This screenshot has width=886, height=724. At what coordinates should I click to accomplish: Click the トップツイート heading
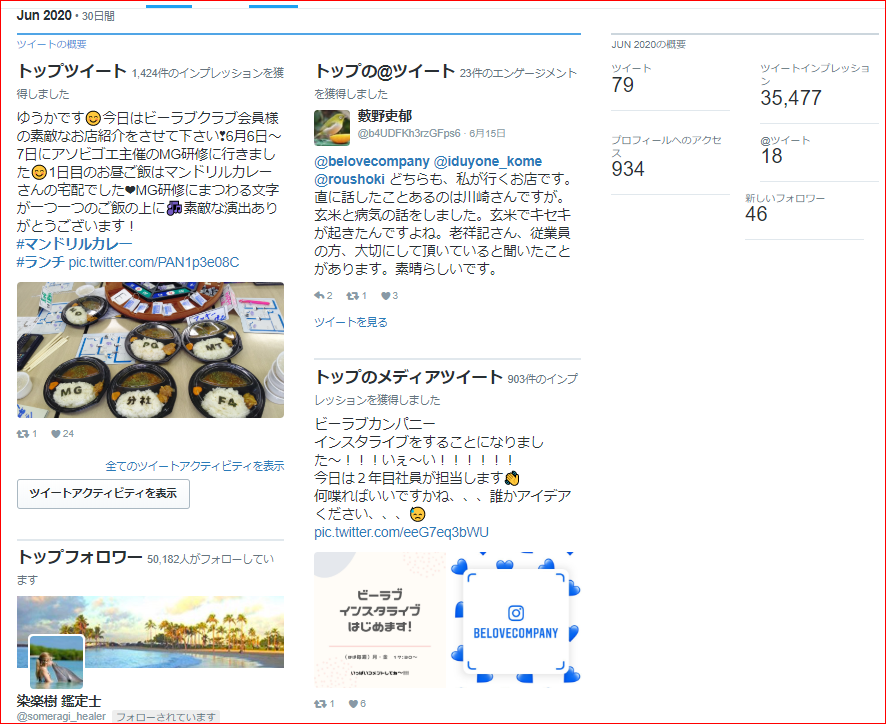click(x=72, y=71)
